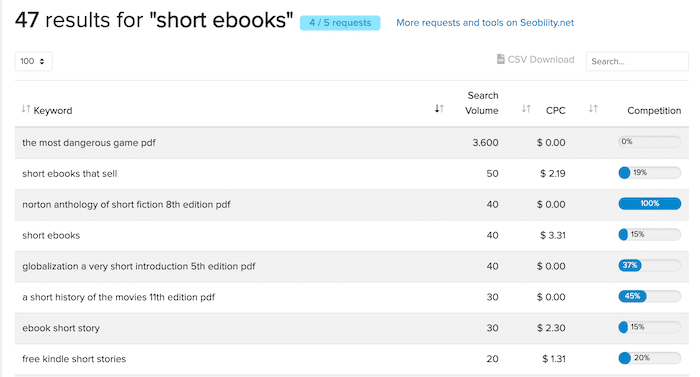Click the 100% competition bar

point(650,204)
